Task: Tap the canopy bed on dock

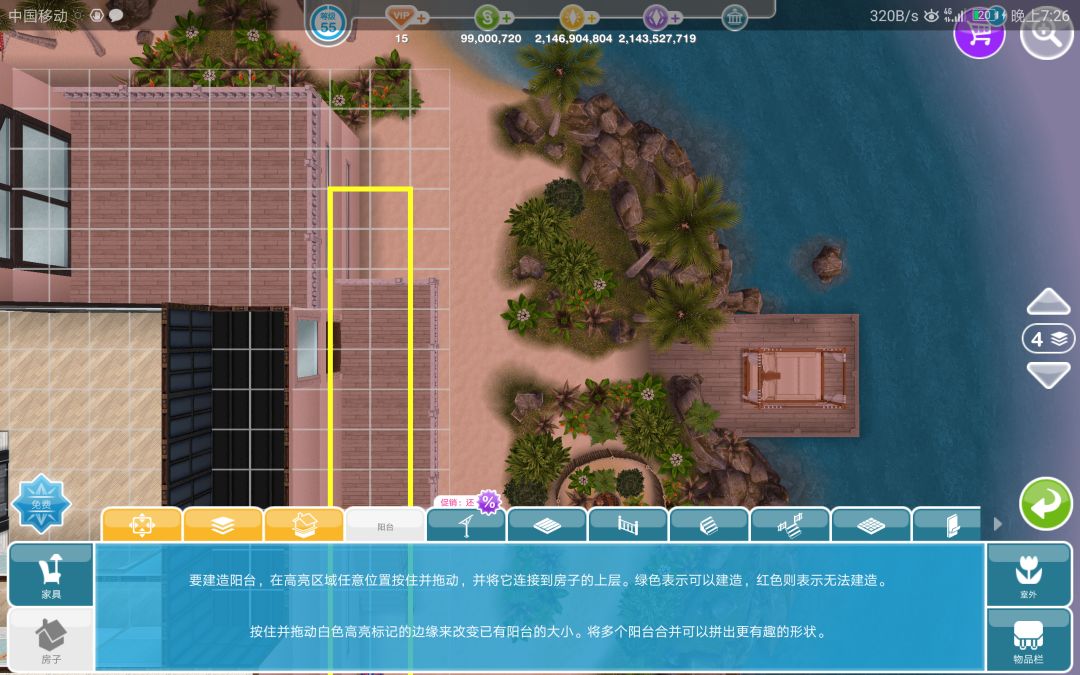Action: [793, 377]
